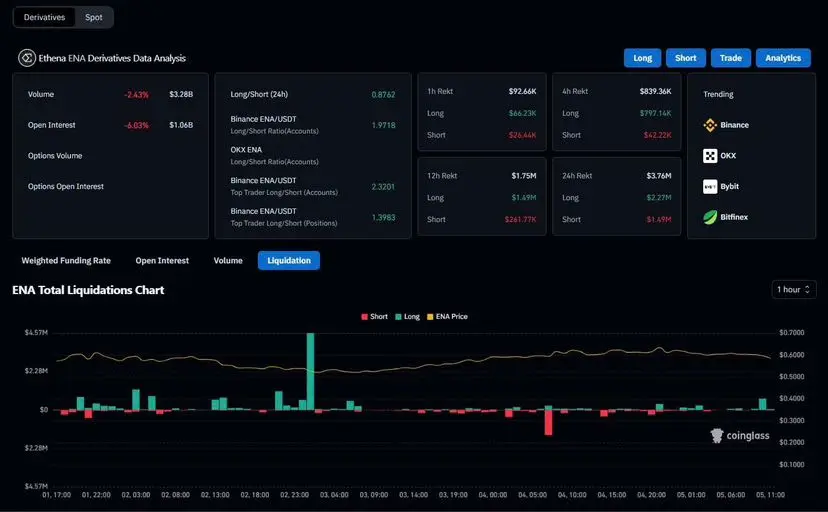This screenshot has height=512, width=828.
Task: Click the Volume change -2.43%
Action: click(x=136, y=94)
